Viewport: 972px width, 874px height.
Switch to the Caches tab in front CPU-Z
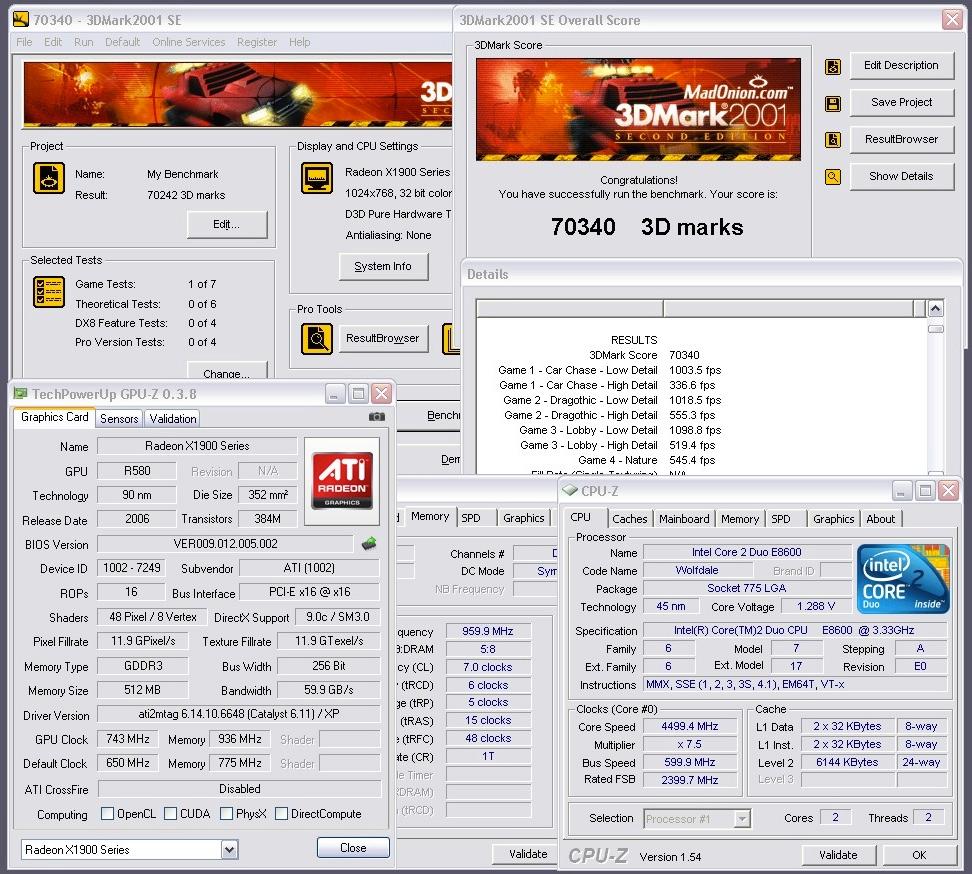[x=629, y=519]
